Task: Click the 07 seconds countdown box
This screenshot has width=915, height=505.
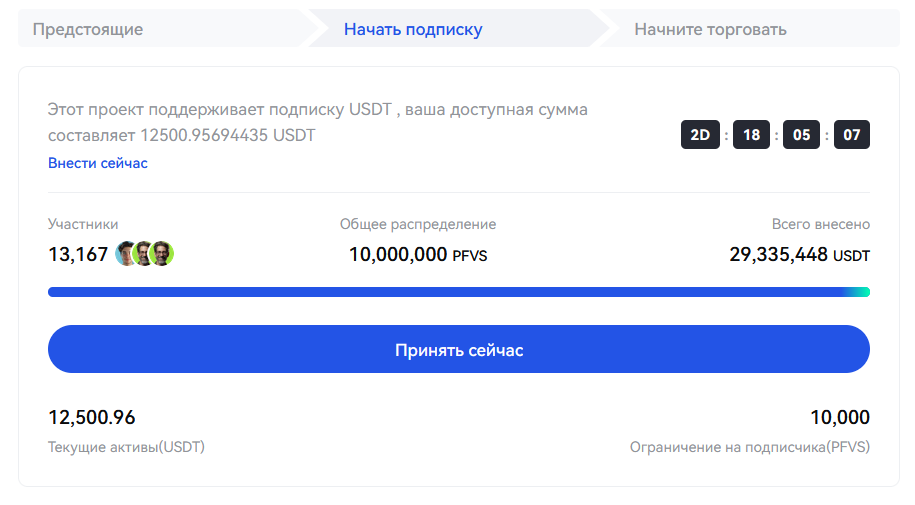Action: pos(851,135)
